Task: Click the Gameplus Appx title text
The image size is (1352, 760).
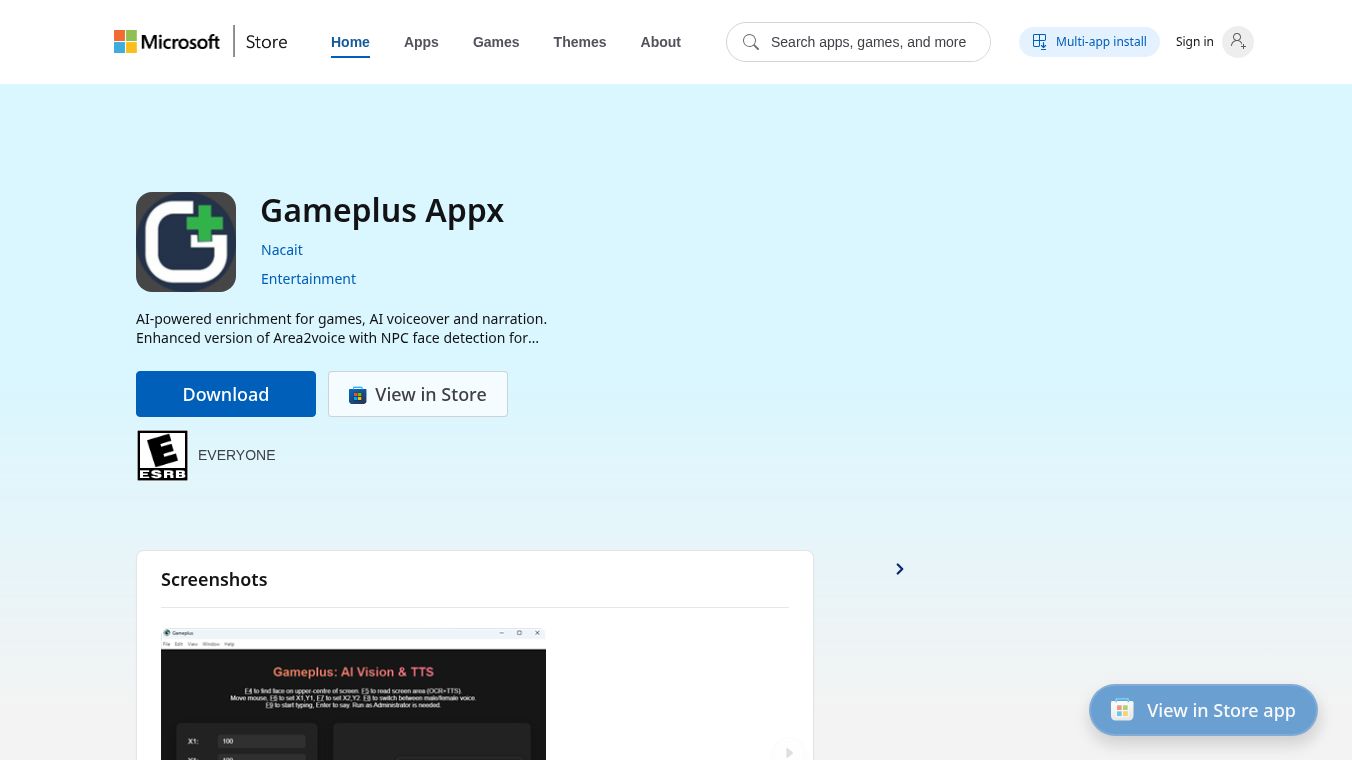Action: 382,210
